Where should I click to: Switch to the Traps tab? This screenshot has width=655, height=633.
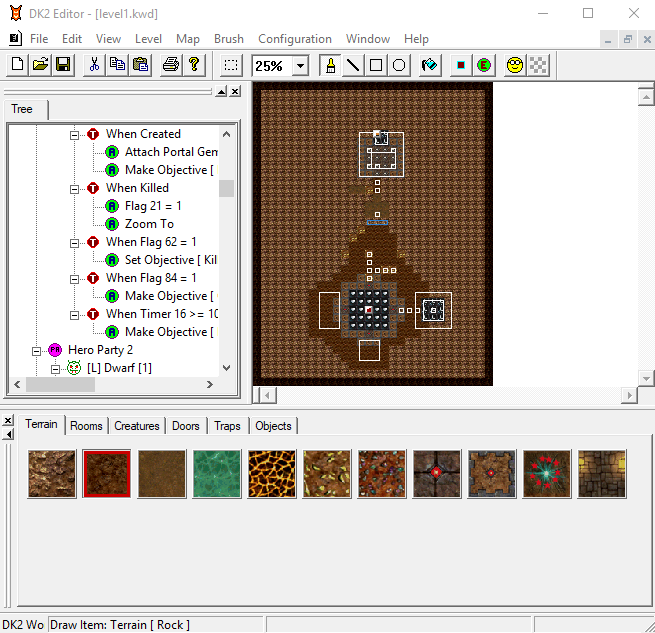coord(227,426)
